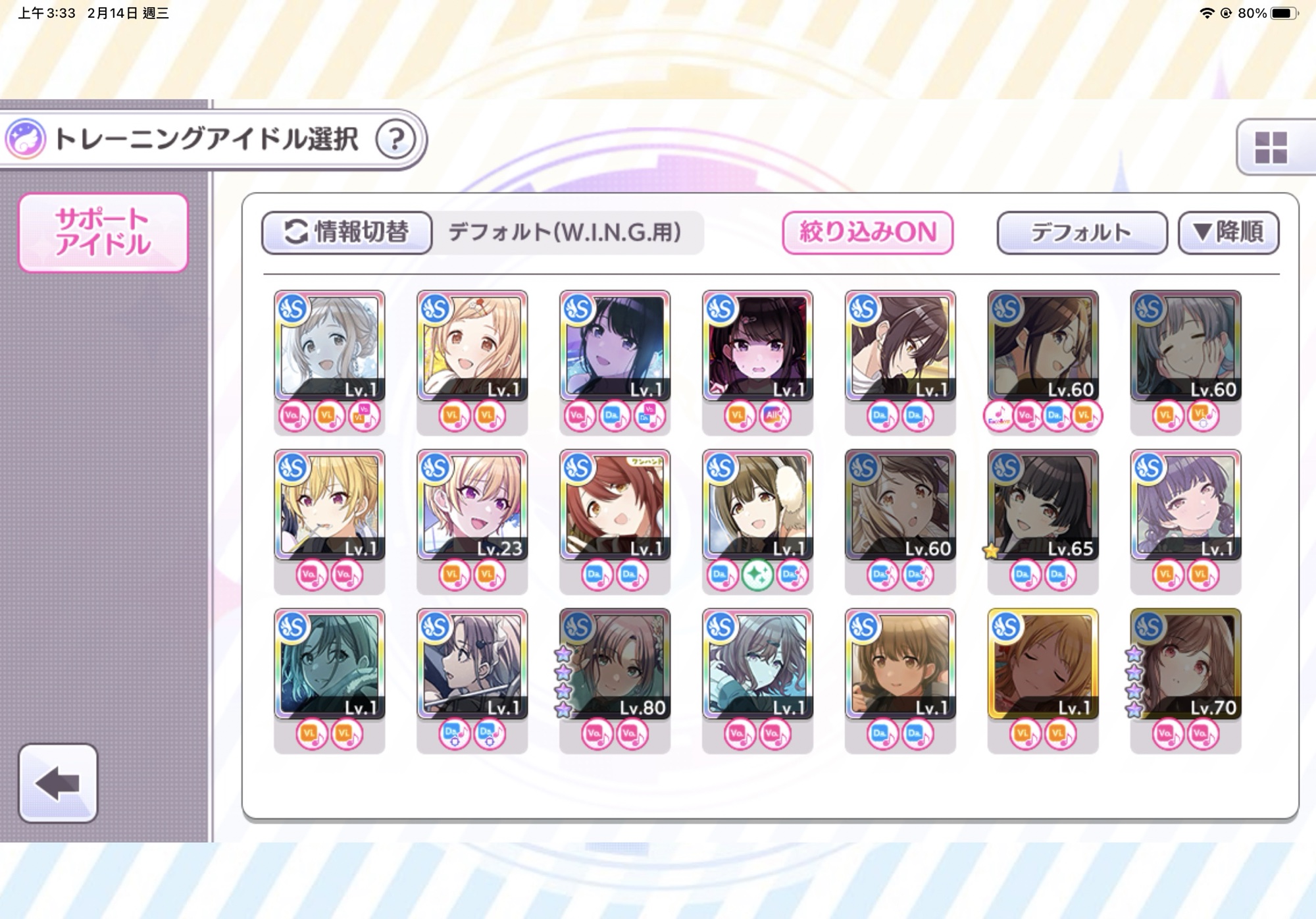
Task: Toggle sort order 降順
Action: pyautogui.click(x=1228, y=232)
